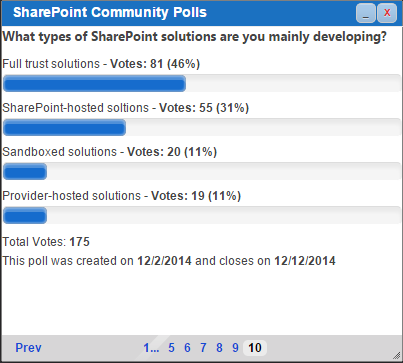Click the Provider-hosted solutions result bar
The width and height of the screenshot is (403, 363).
coord(202,215)
